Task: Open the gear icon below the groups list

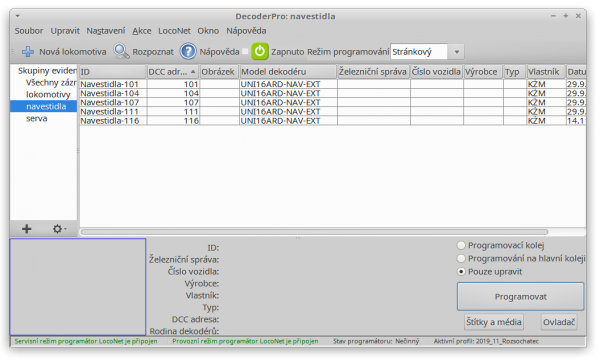Action: (x=58, y=229)
